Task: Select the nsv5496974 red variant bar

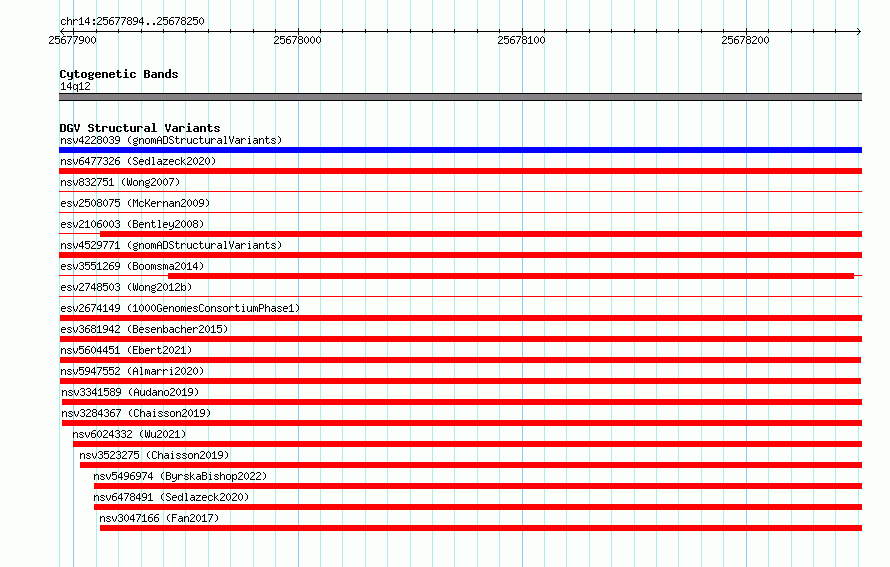Action: click(x=478, y=486)
